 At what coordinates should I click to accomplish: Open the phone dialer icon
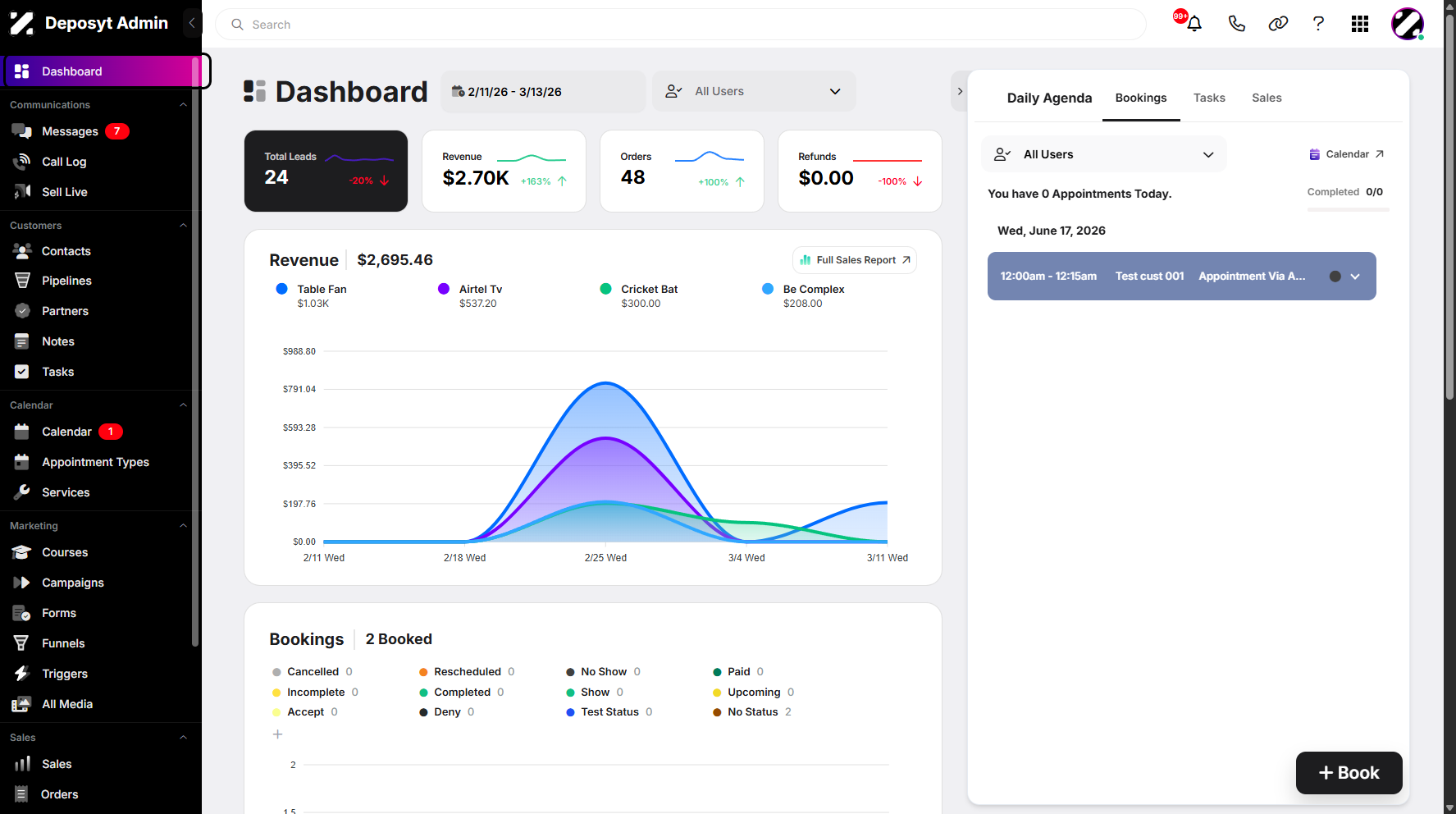click(x=1237, y=24)
